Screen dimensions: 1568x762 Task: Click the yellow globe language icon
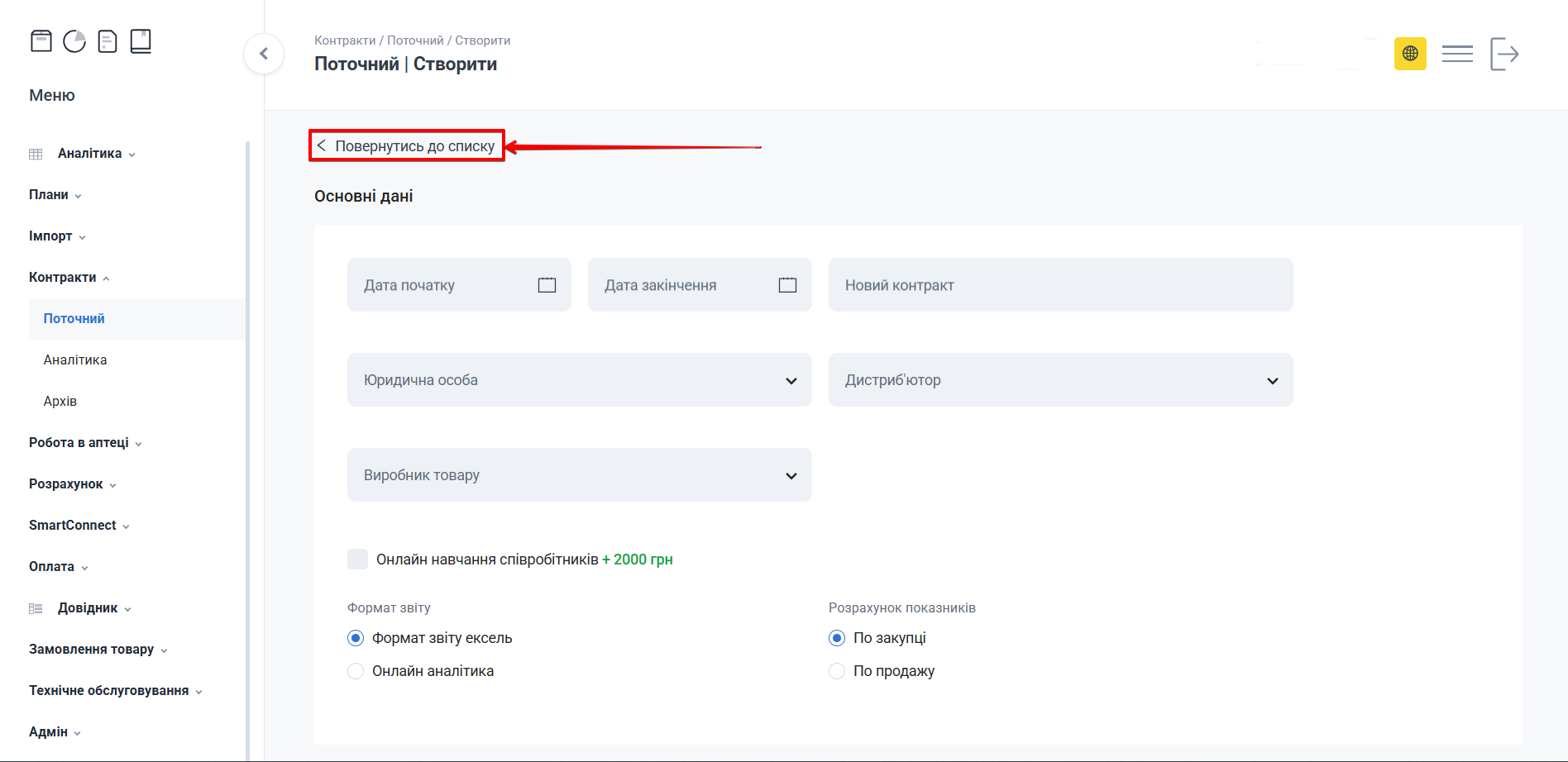coord(1410,54)
